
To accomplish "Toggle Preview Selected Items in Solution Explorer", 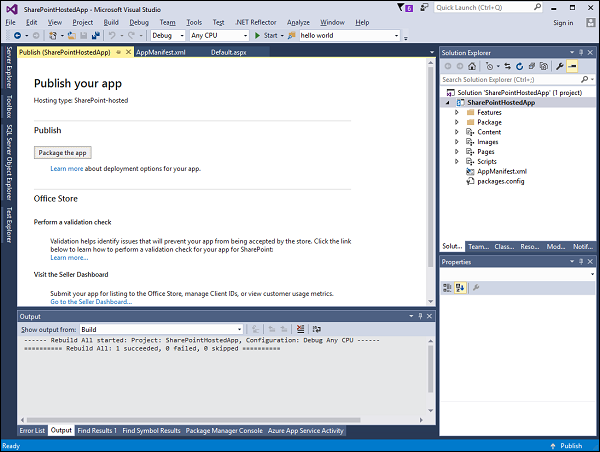I will tap(574, 66).
